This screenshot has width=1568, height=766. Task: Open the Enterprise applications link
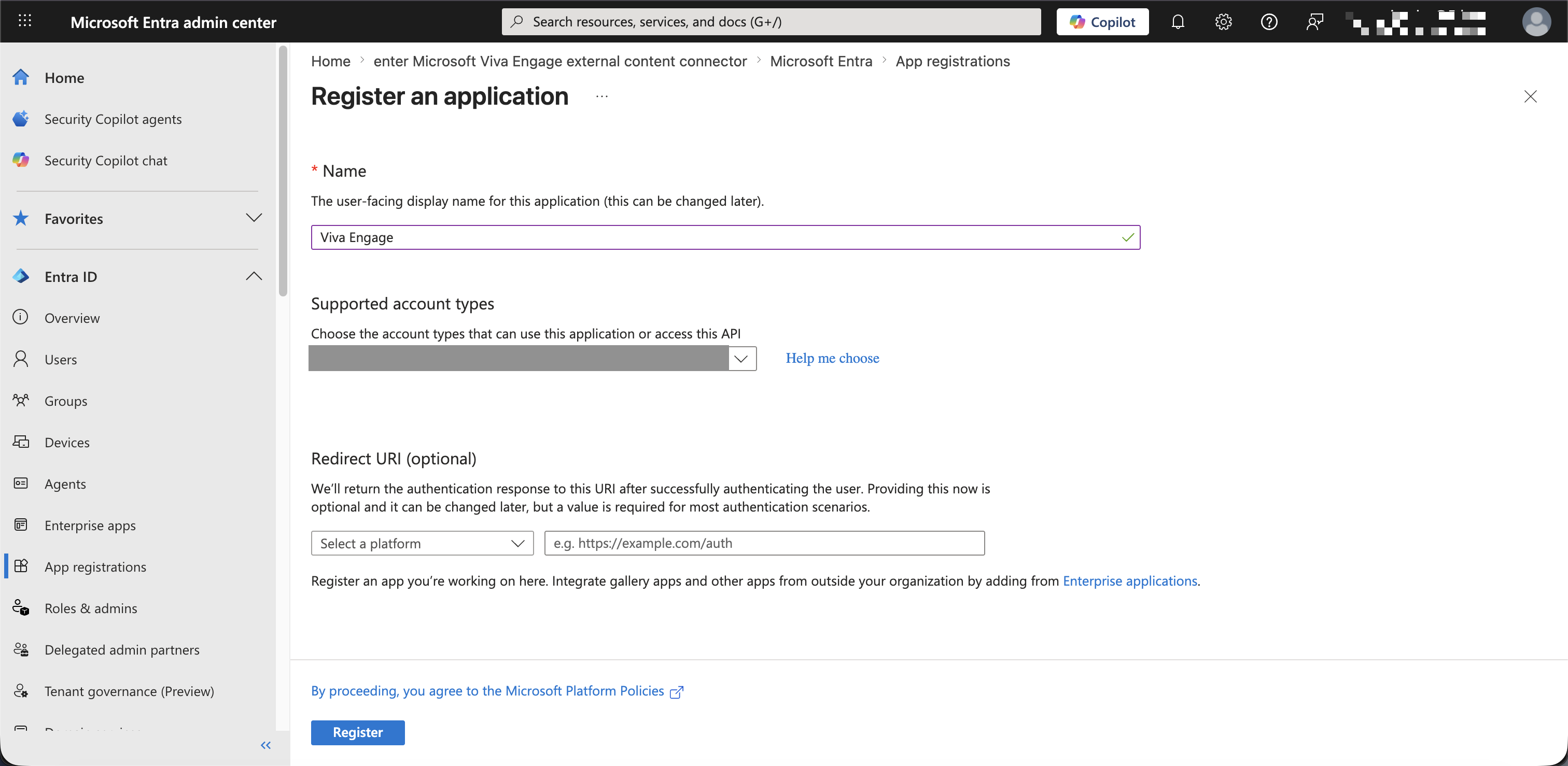point(1130,580)
